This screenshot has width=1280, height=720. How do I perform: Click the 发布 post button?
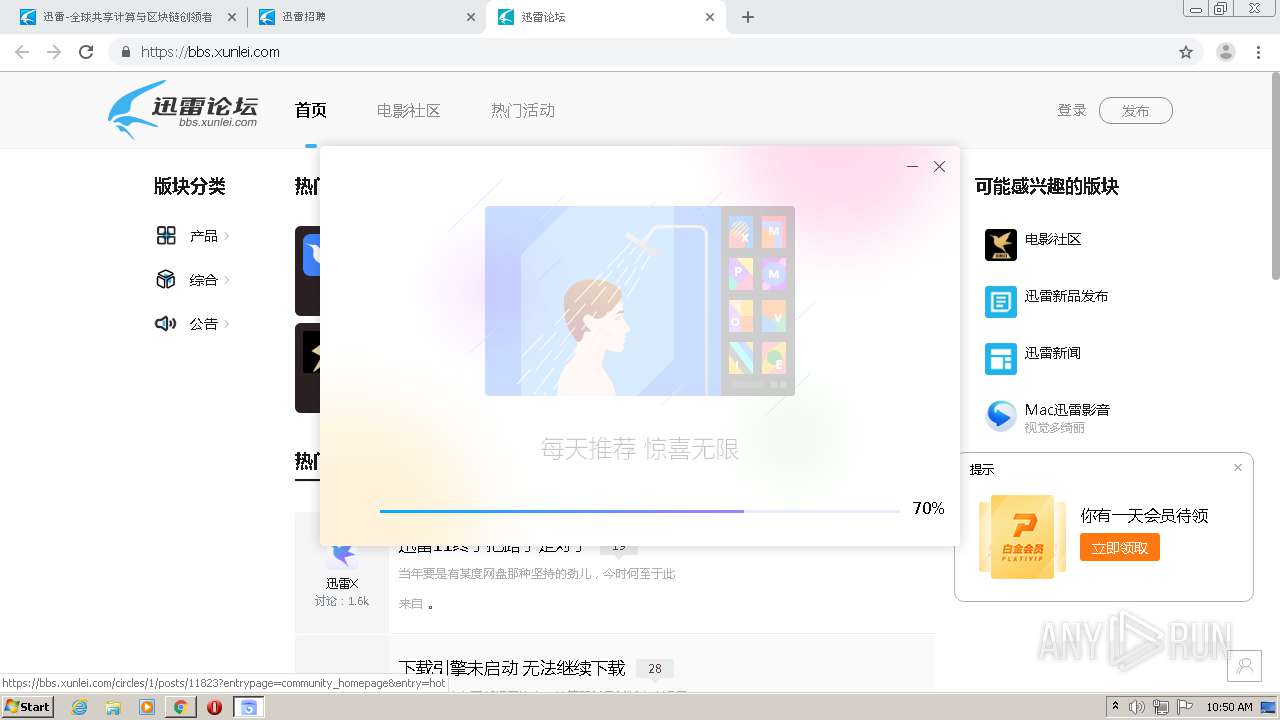(1135, 111)
